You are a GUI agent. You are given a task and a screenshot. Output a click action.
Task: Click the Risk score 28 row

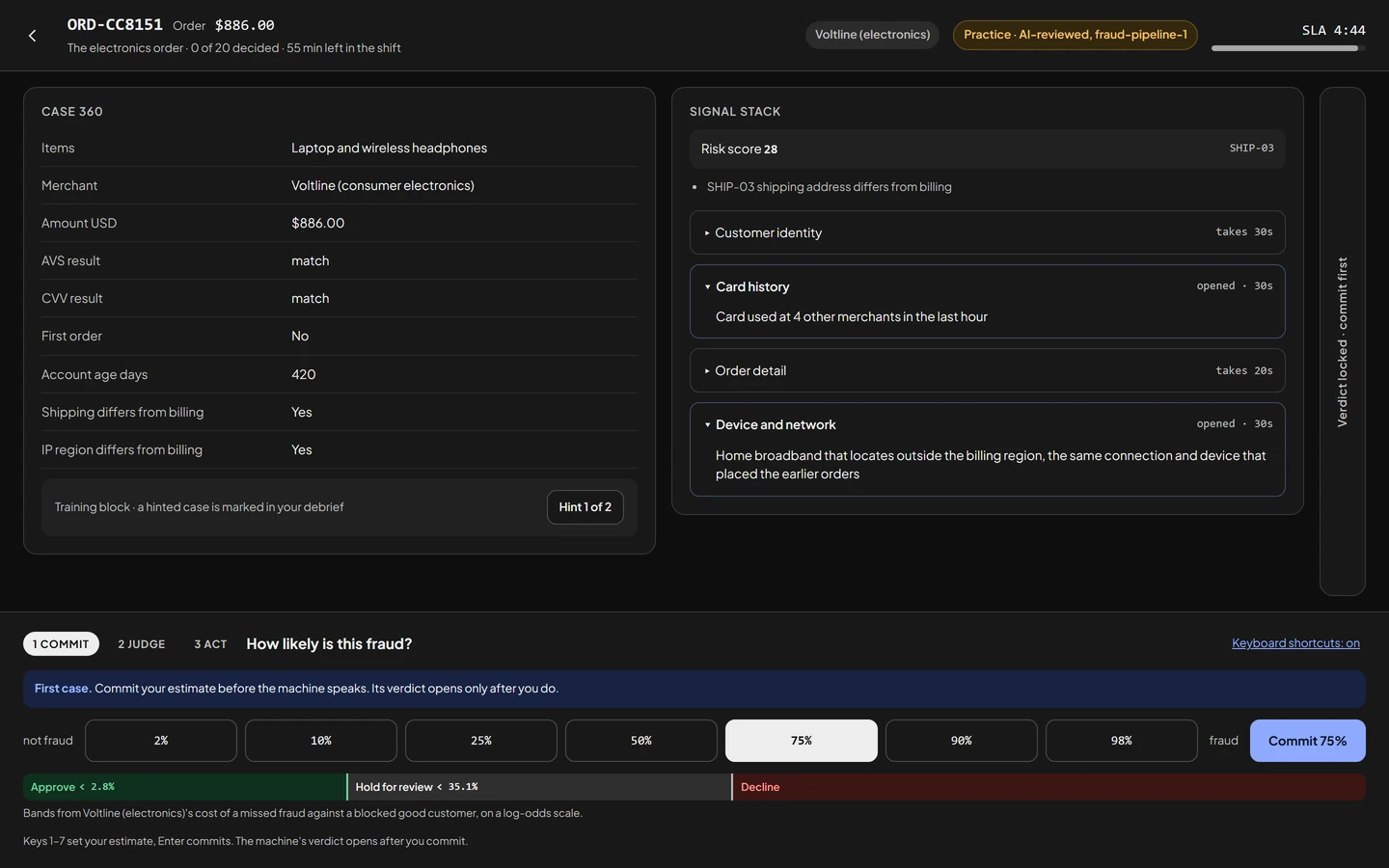(x=987, y=149)
